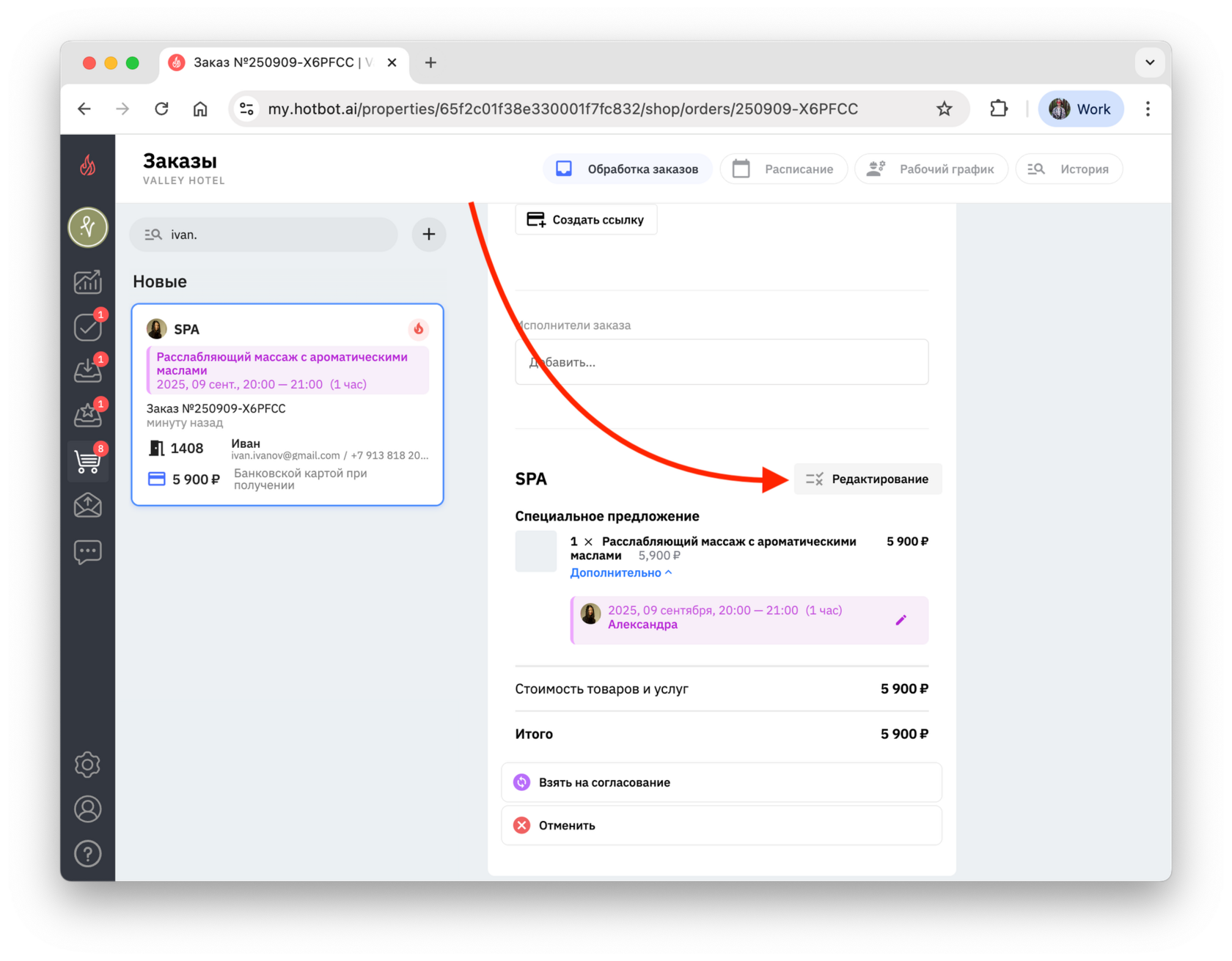Image resolution: width=1232 pixels, height=961 pixels.
Task: Open the analytics chart sidebar icon
Action: (x=88, y=281)
